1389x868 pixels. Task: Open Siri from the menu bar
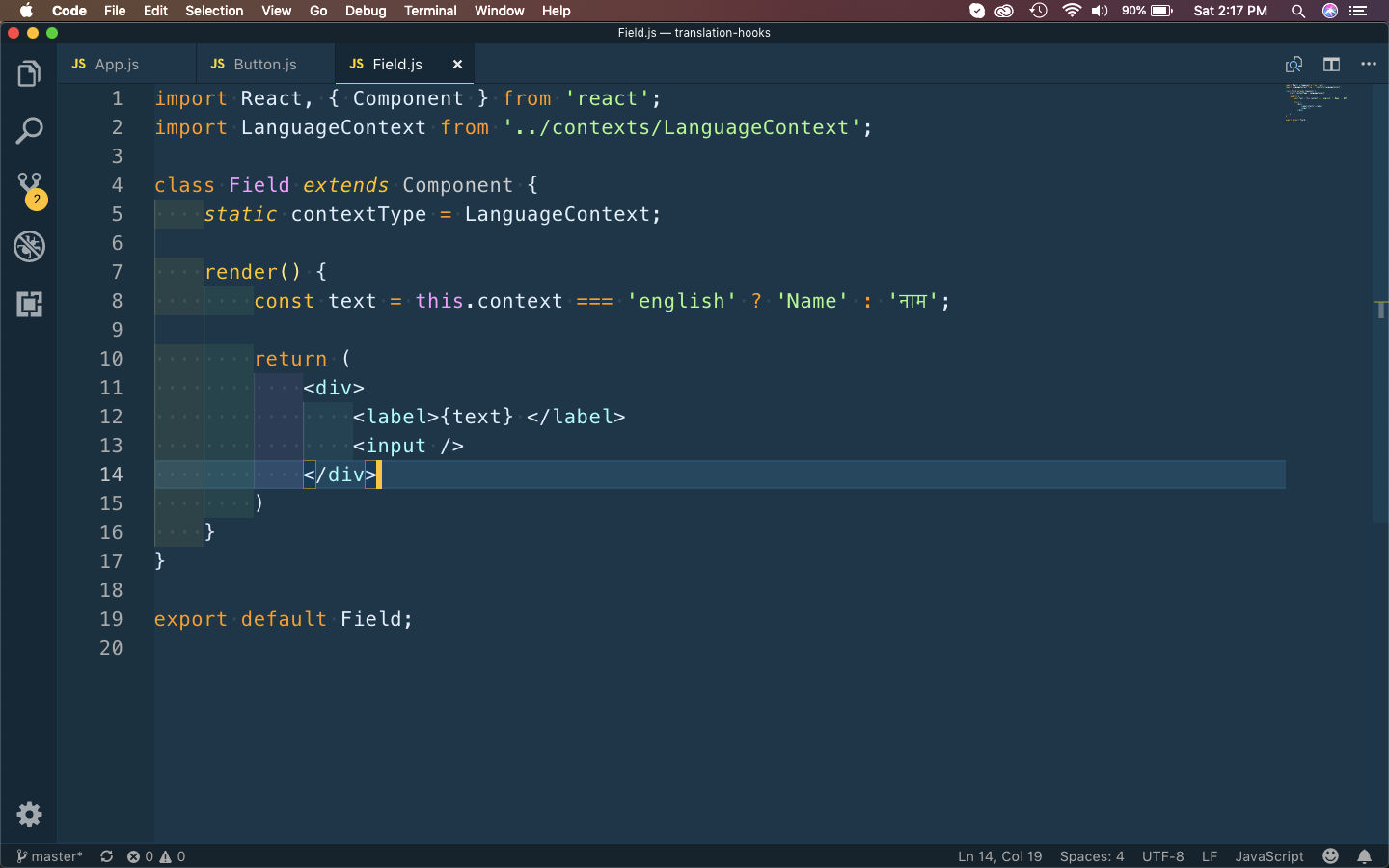[1330, 11]
